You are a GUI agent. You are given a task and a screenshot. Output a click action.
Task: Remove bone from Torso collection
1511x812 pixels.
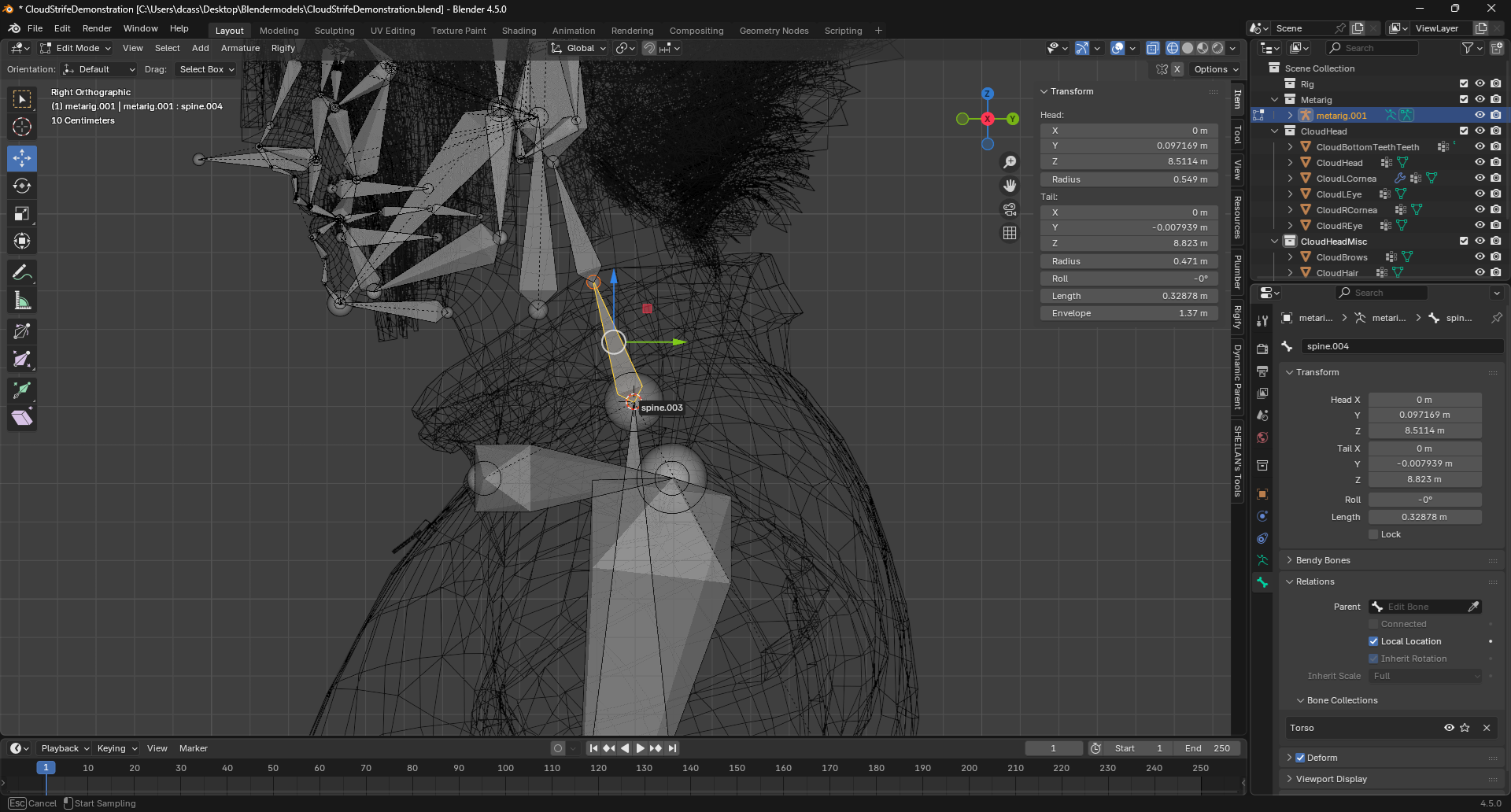point(1487,728)
